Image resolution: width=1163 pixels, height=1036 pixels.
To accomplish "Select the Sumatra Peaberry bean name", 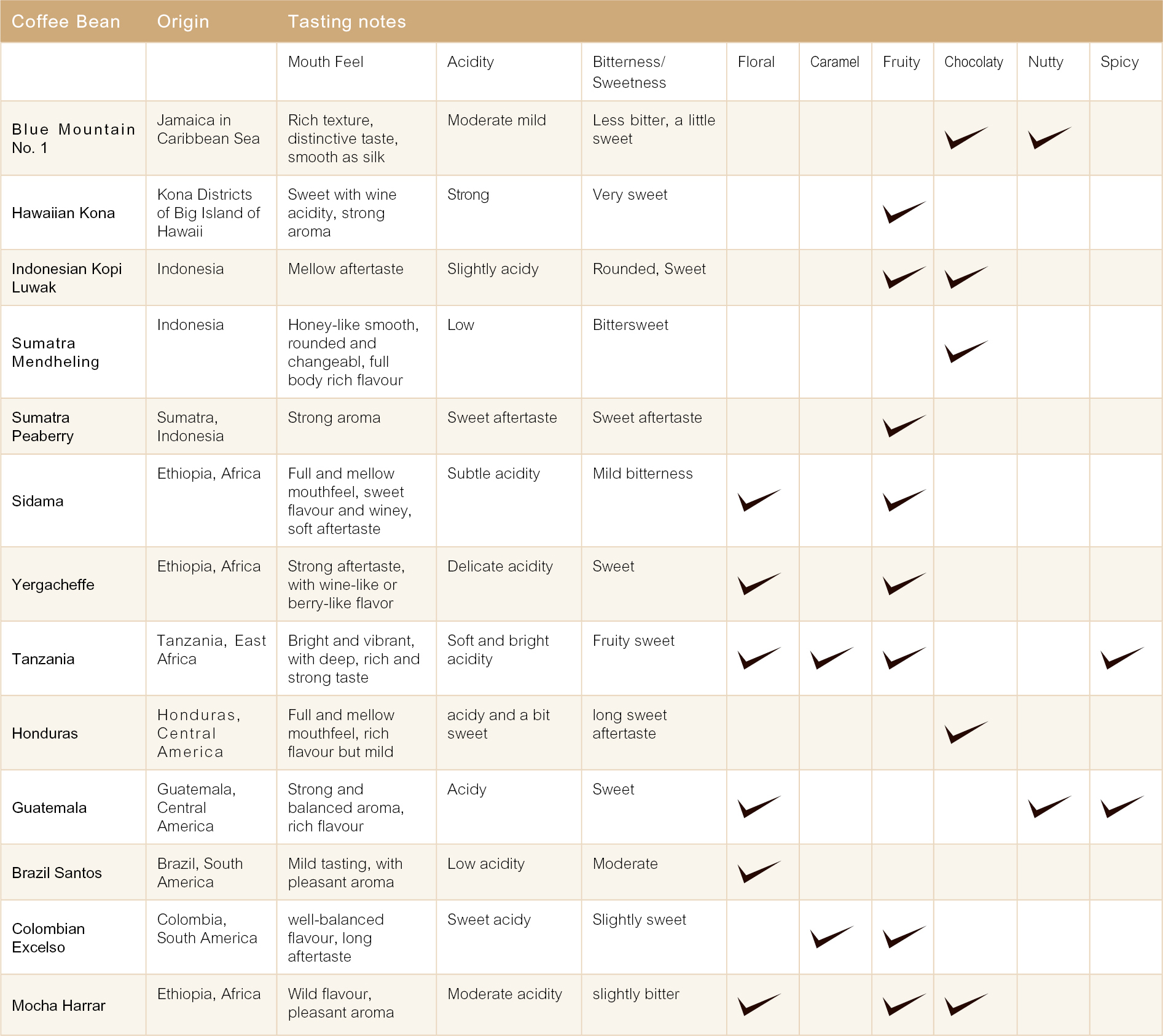I will 43,426.
